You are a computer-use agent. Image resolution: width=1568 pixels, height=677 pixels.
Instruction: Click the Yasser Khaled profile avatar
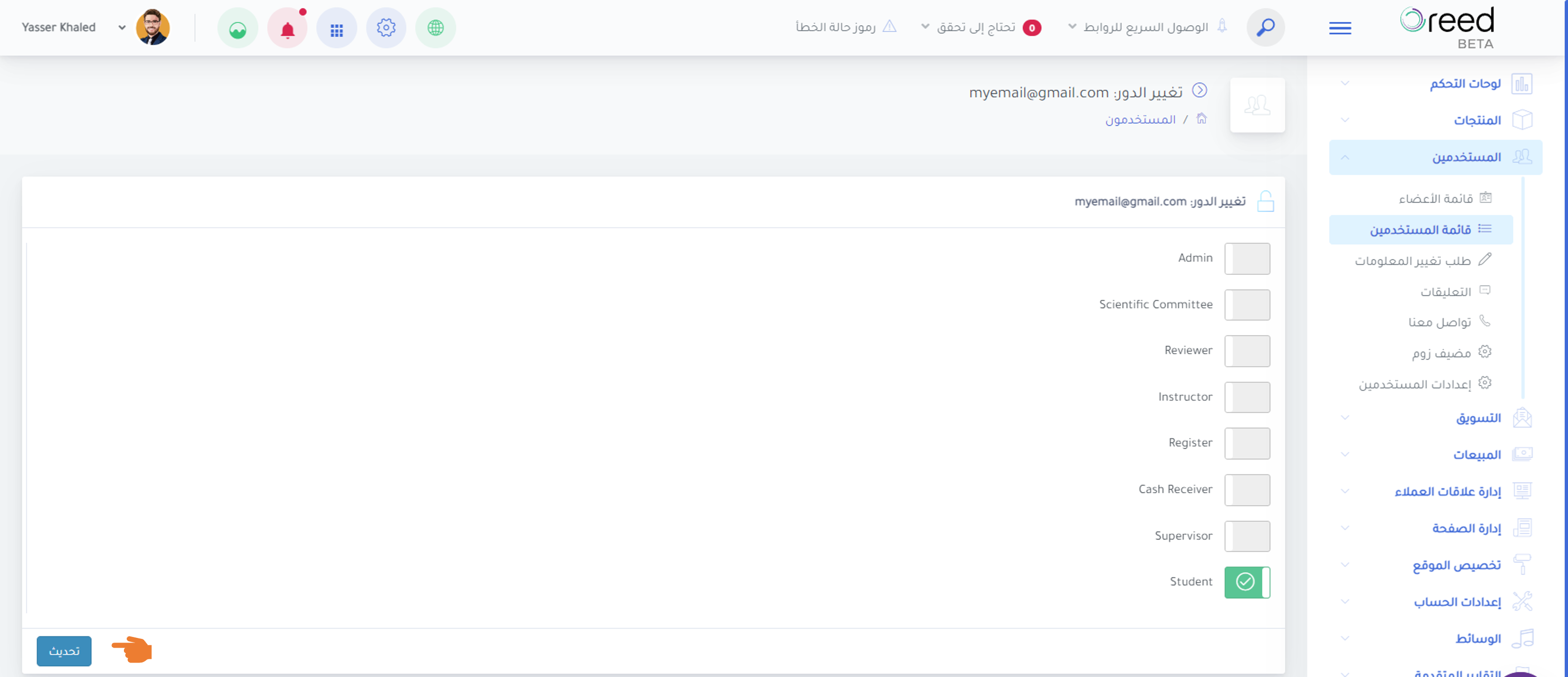tap(153, 27)
